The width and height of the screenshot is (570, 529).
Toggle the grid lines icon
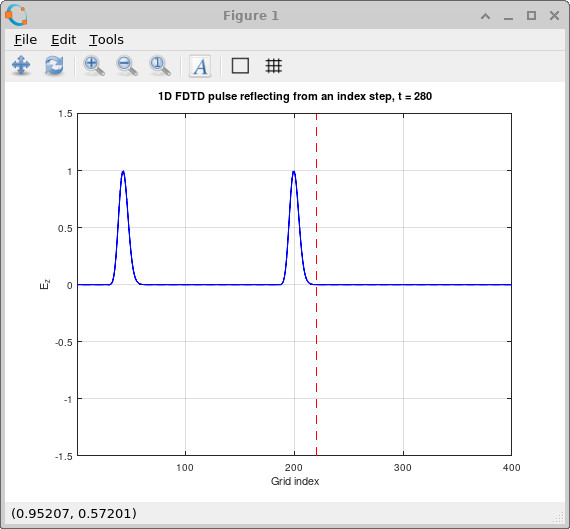[273, 66]
